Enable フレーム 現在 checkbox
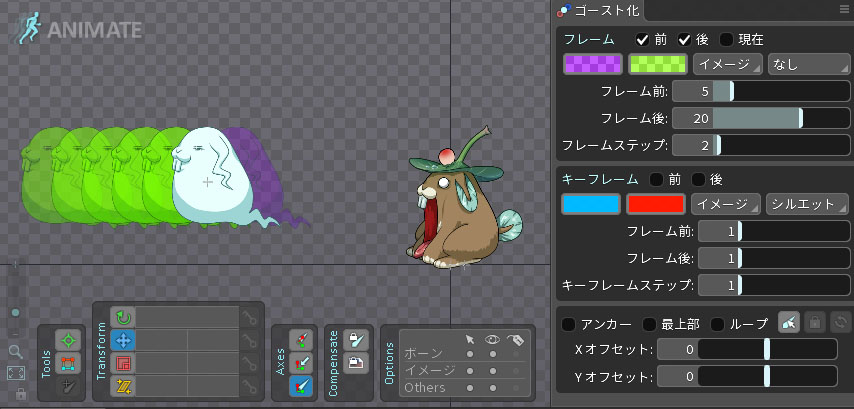The image size is (854, 409). tap(727, 39)
